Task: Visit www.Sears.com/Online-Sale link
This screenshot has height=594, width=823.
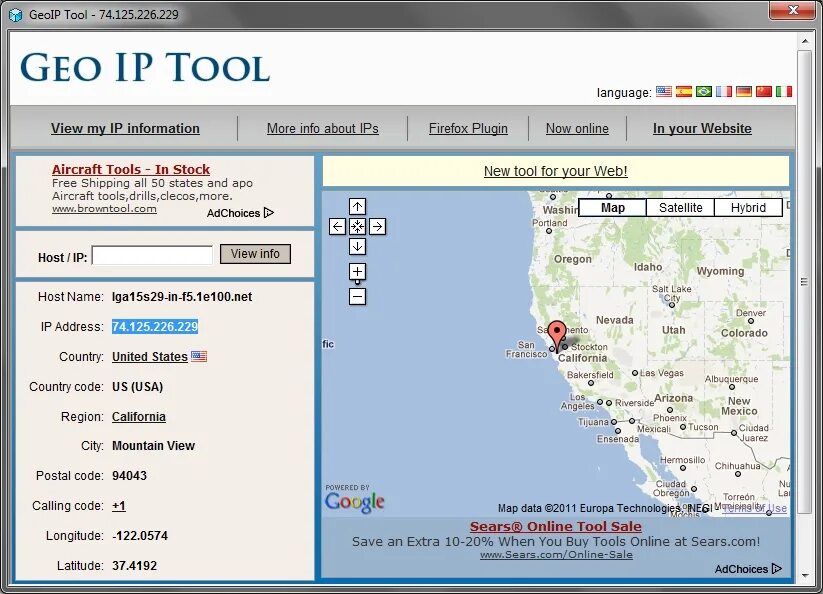Action: pyautogui.click(x=556, y=555)
